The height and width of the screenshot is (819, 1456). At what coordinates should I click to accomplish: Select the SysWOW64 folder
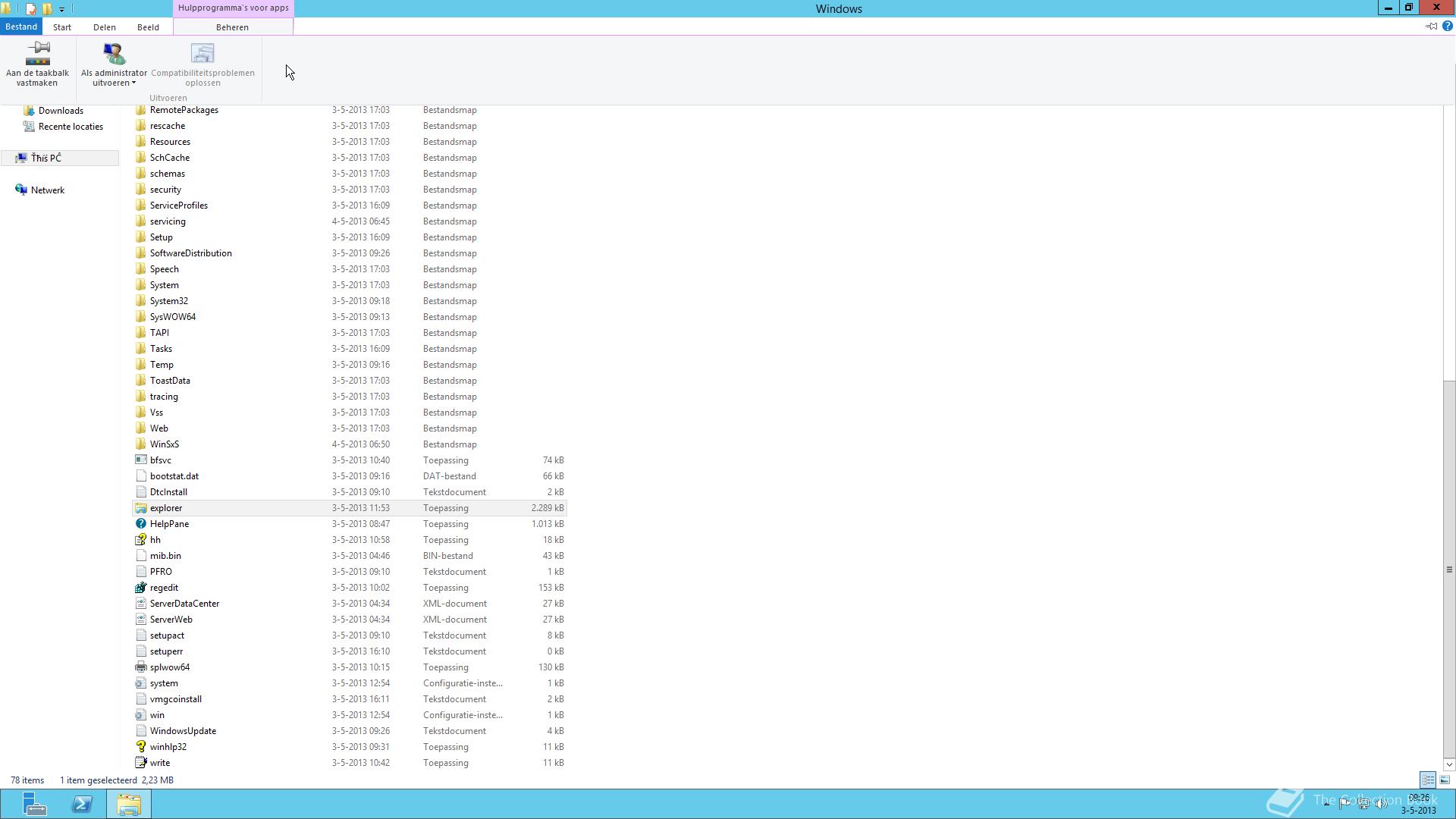[350, 317]
